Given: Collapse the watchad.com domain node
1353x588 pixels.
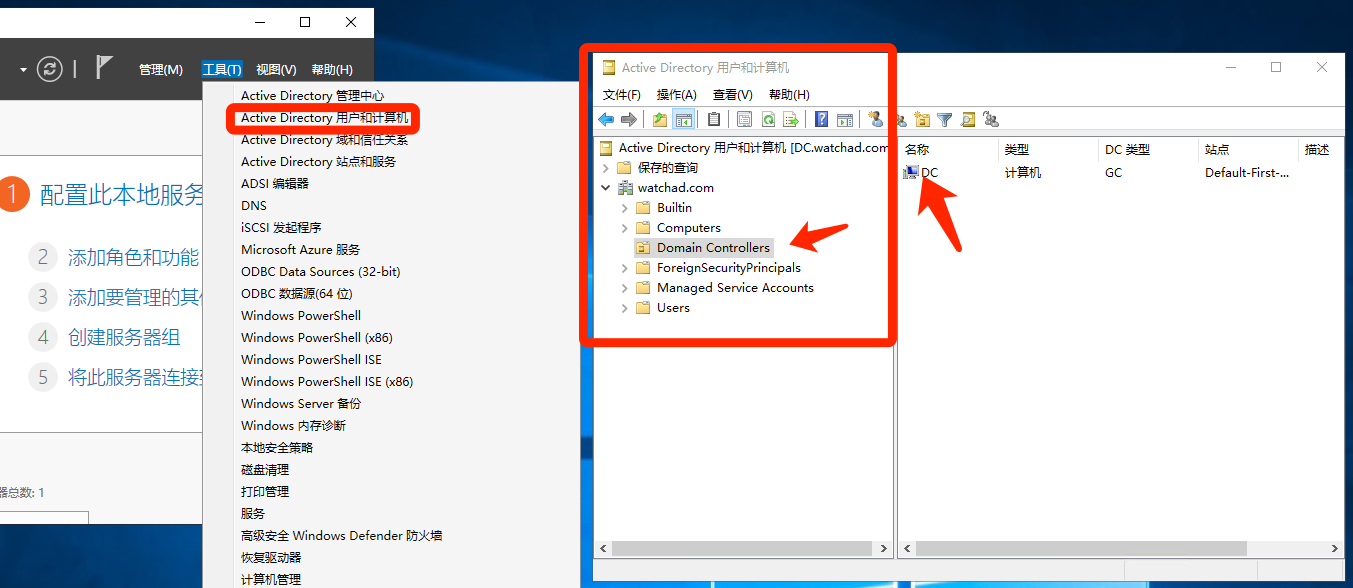Looking at the screenshot, I should (606, 188).
